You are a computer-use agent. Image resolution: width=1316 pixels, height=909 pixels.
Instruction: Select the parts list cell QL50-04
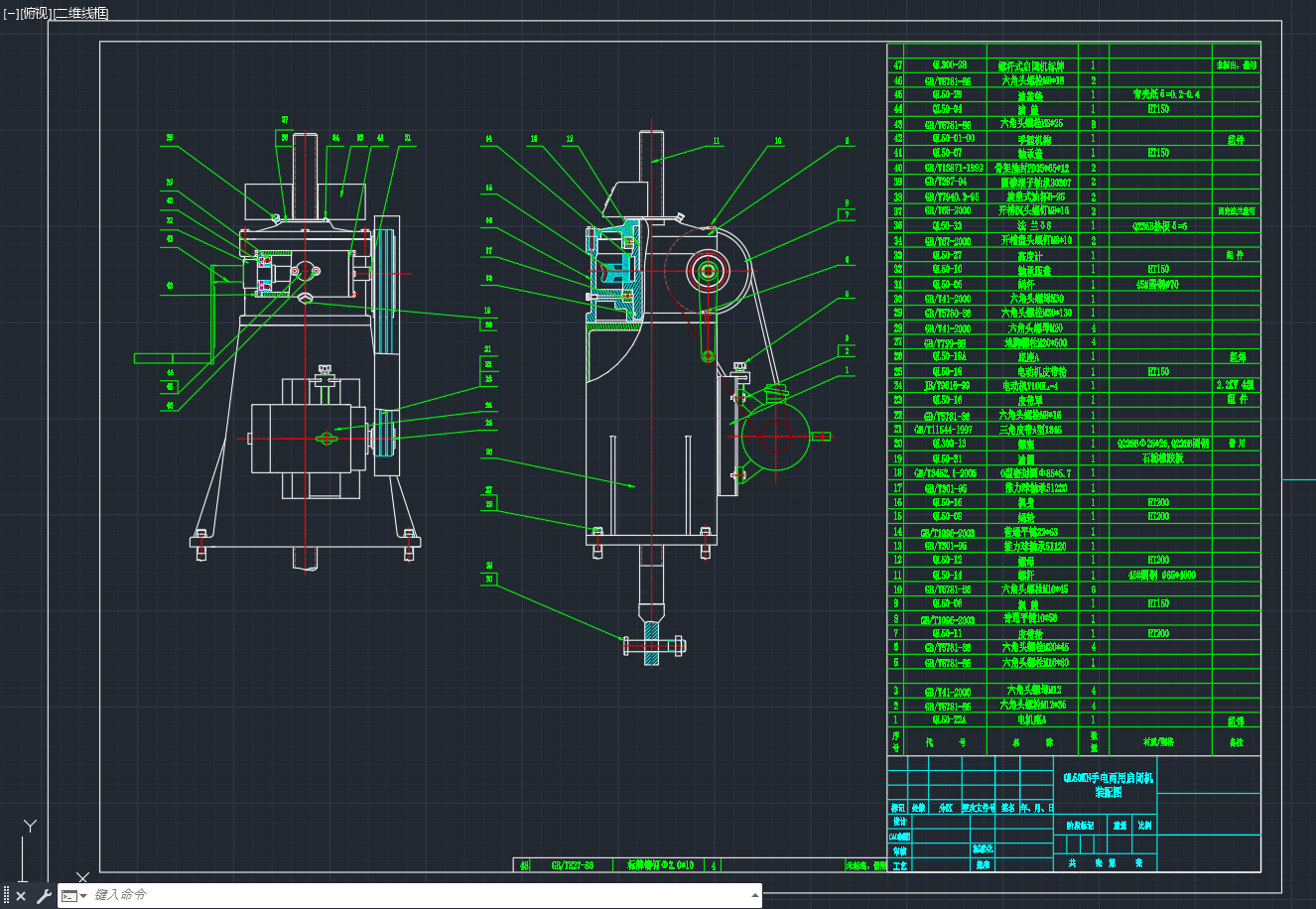[948, 109]
